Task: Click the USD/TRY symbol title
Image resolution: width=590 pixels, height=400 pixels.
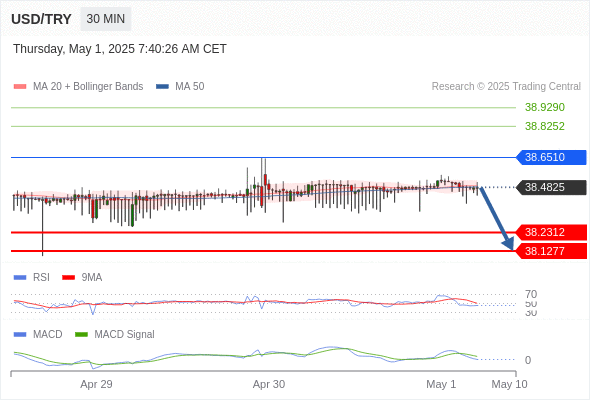Action: tap(41, 19)
